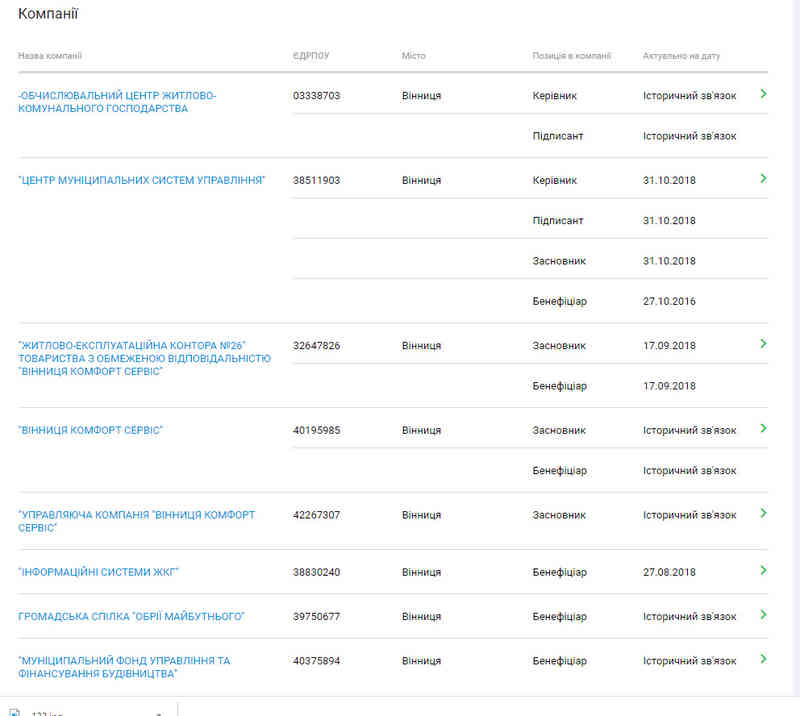Image resolution: width=800 pixels, height=716 pixels.
Task: Open УПРАВЛЯЮЧА КОМПАНІЯ "ВІННИЦЯ КОМФОРТ СЕРВІС" link
Action: (x=136, y=521)
